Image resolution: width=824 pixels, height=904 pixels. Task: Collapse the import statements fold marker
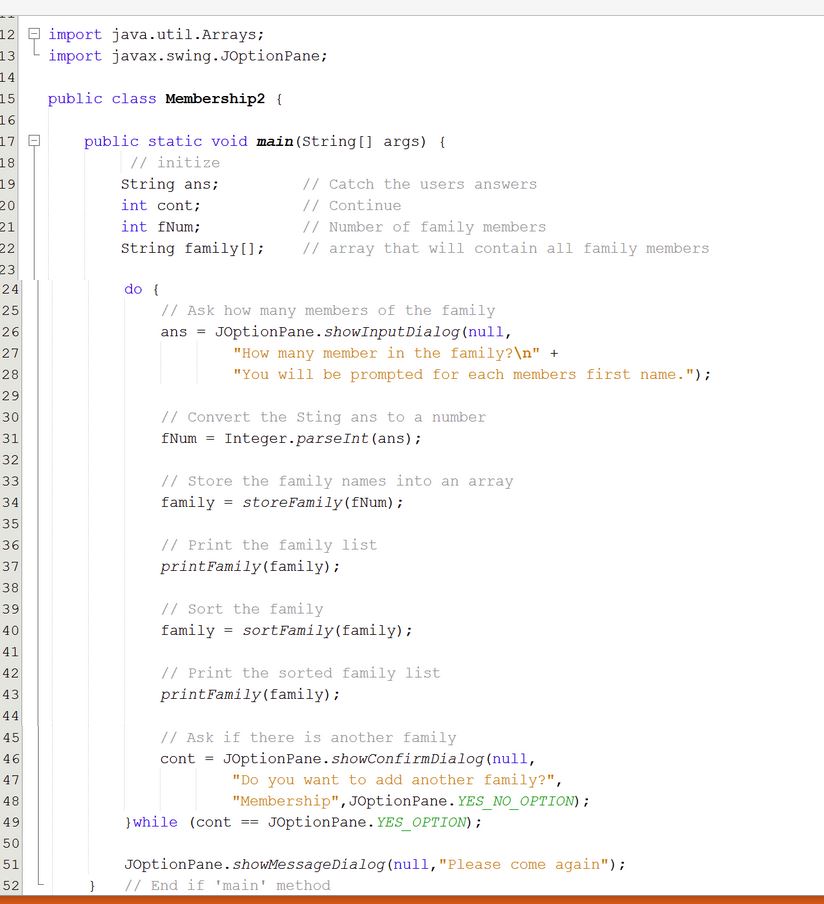click(34, 35)
